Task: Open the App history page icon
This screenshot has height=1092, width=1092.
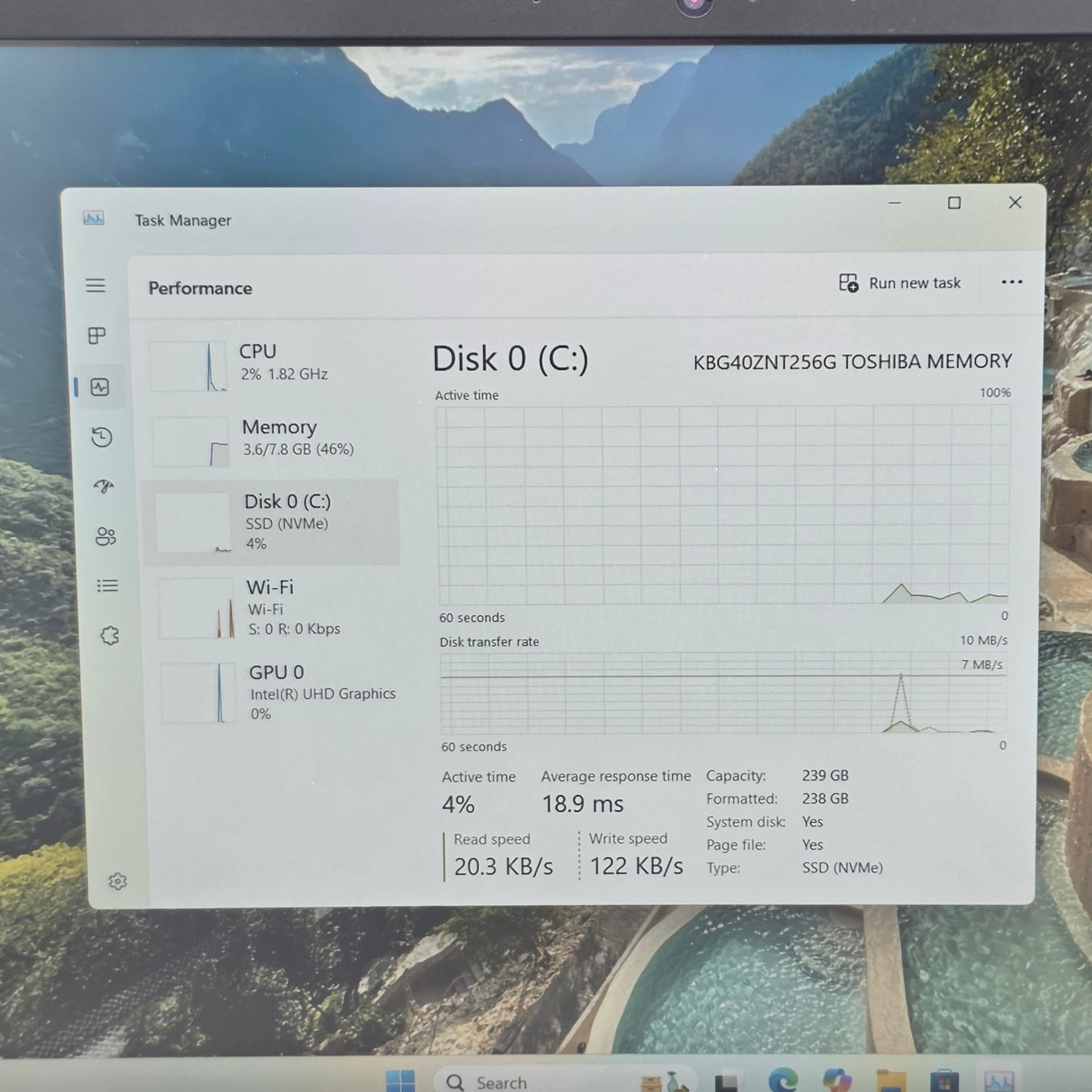Action: [x=102, y=437]
